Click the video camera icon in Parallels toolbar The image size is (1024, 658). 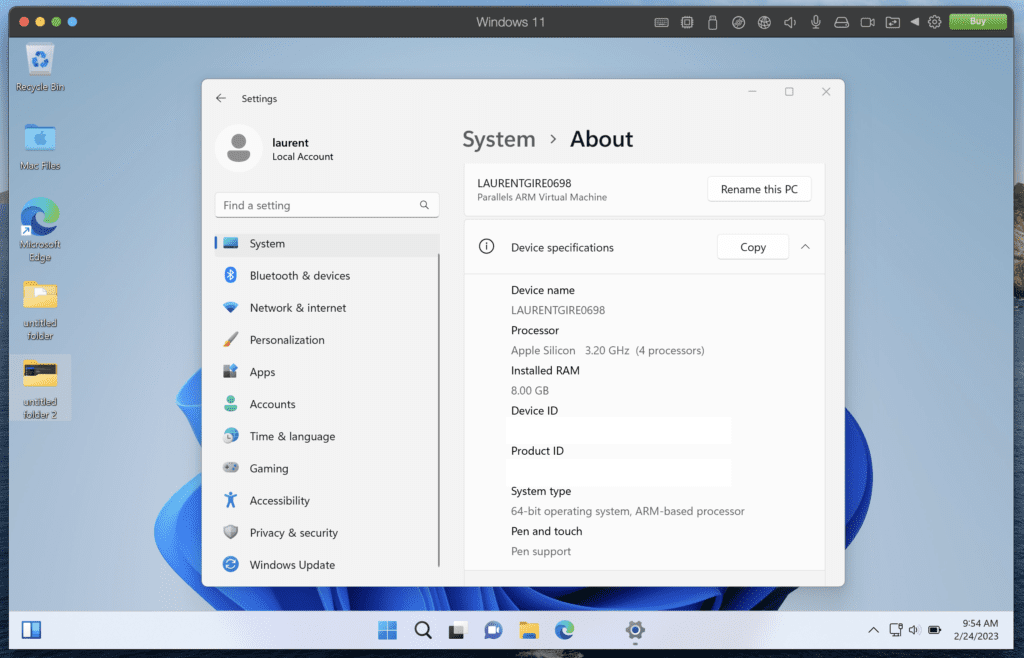[867, 22]
